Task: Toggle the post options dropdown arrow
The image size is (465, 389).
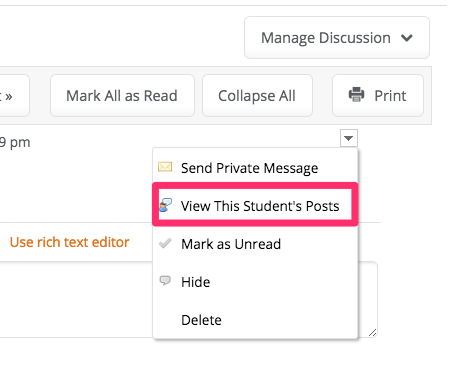Action: (x=349, y=138)
